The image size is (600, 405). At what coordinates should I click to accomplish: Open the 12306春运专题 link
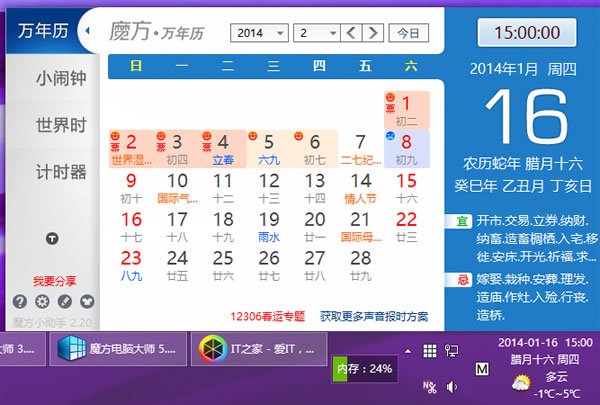(267, 317)
